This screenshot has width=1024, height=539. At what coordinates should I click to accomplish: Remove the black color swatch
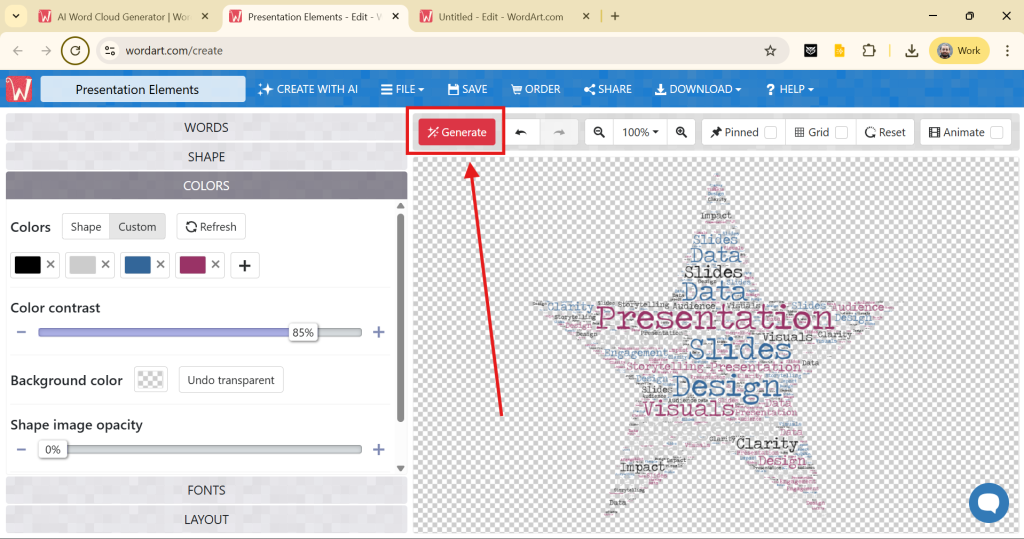click(x=50, y=265)
